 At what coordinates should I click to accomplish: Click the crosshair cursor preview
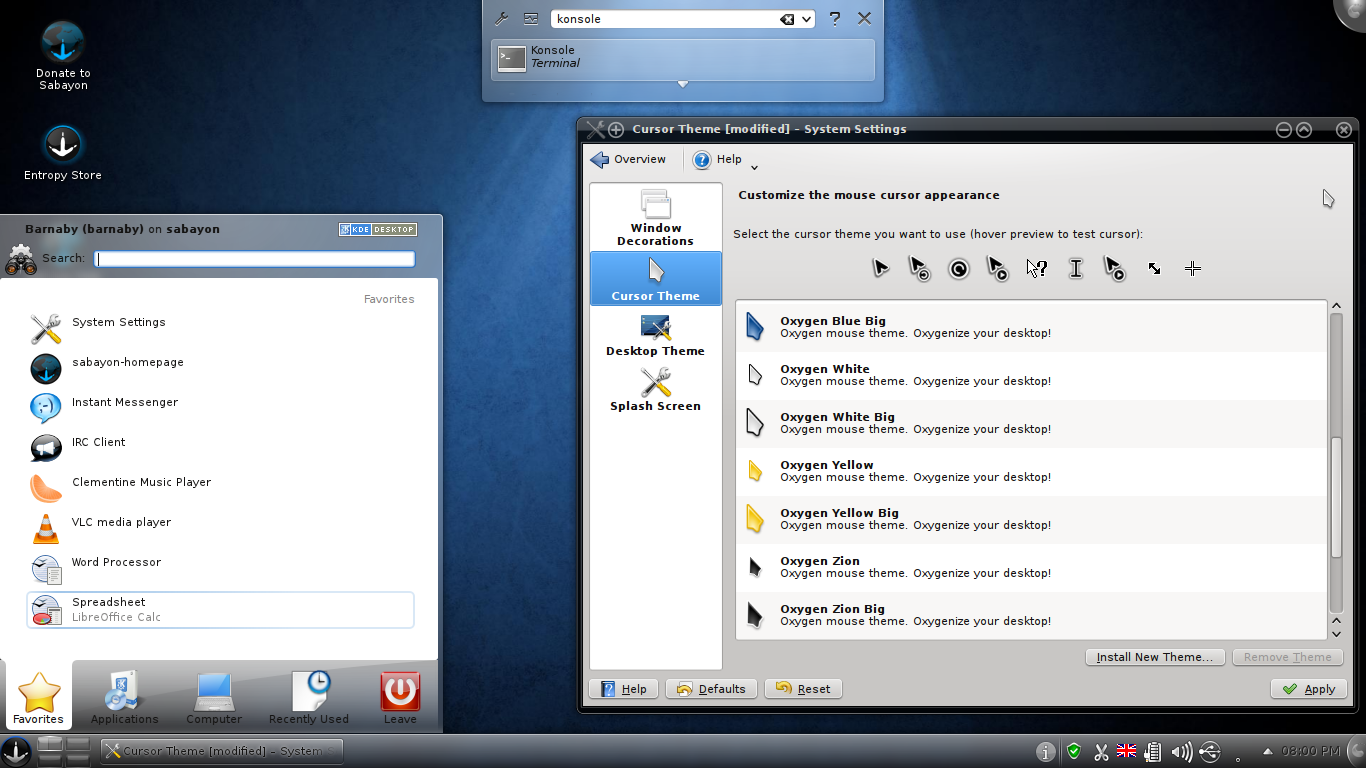1193,268
